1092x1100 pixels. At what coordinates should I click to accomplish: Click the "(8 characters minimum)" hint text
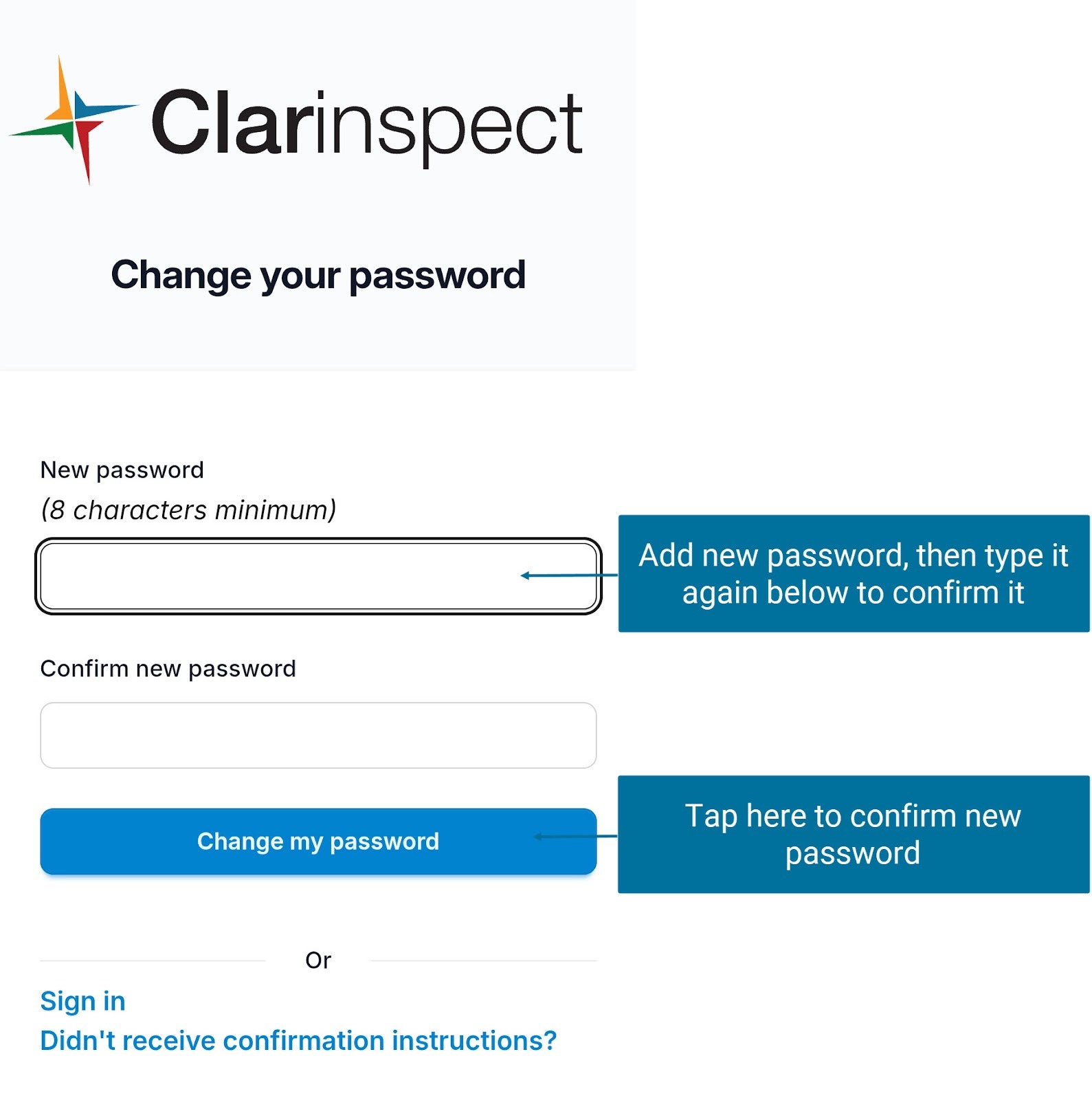188,510
